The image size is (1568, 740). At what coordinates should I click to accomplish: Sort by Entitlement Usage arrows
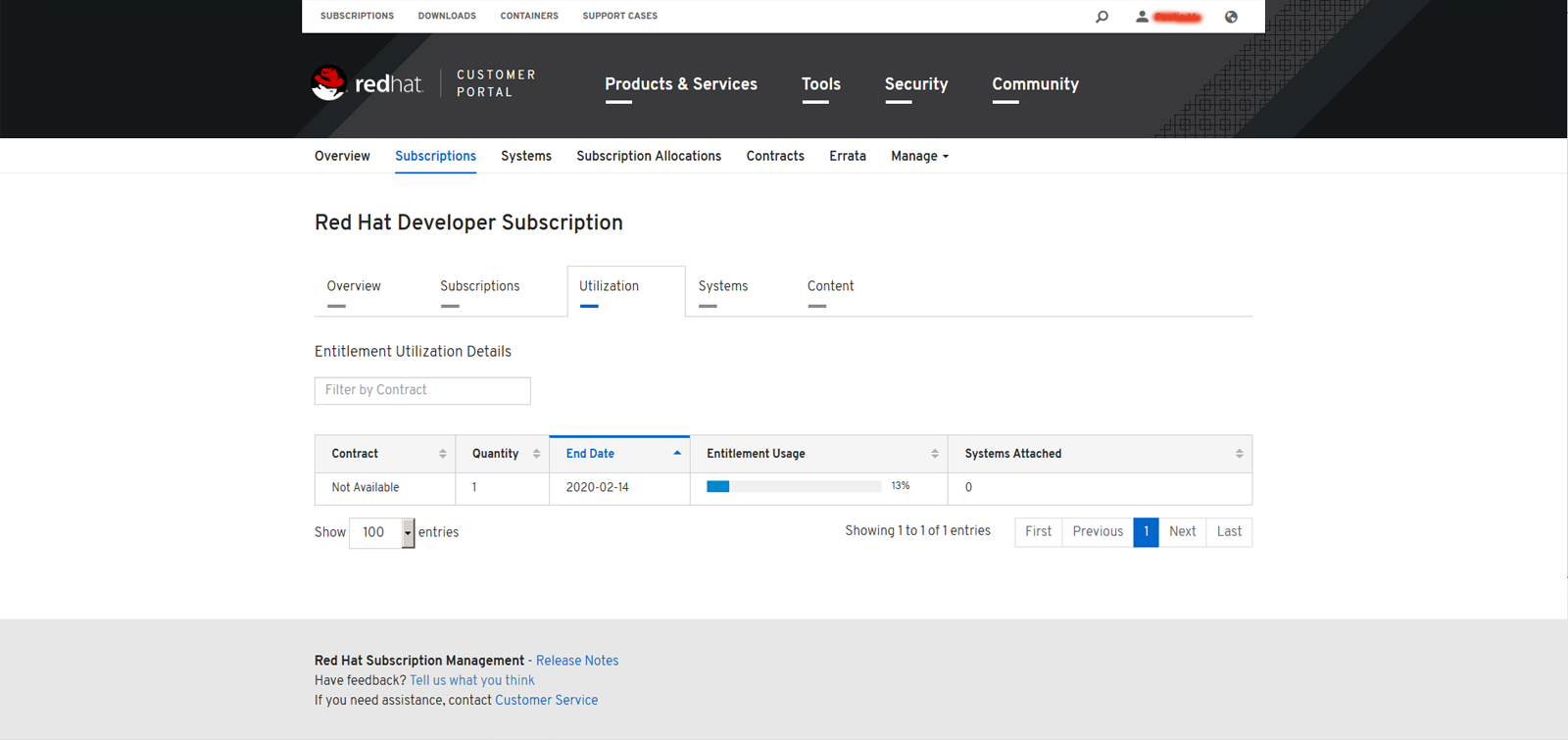coord(934,454)
